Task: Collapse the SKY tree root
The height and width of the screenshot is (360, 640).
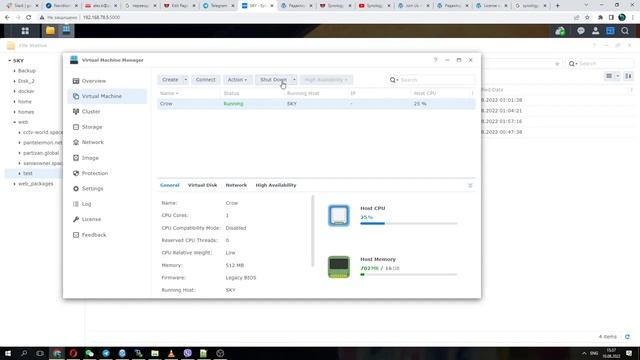Action: click(x=9, y=60)
